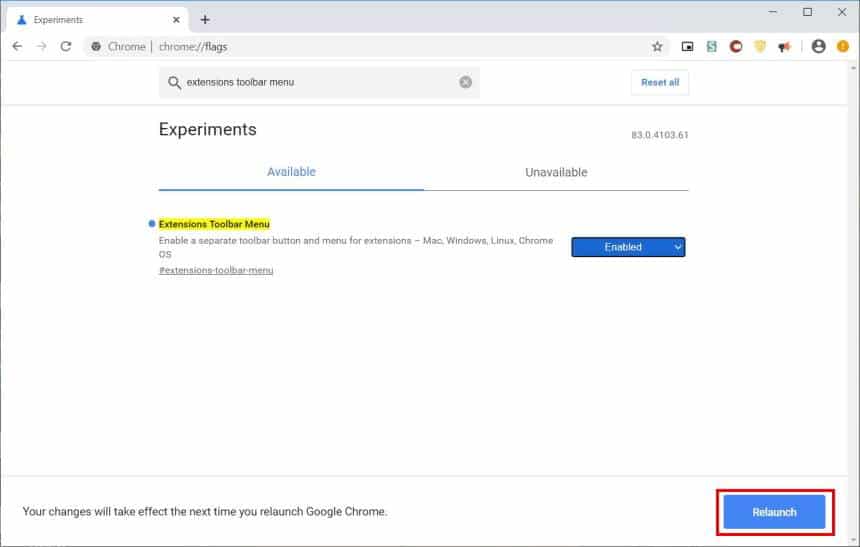Click the flag description text
The height and width of the screenshot is (547, 860).
coord(356,247)
